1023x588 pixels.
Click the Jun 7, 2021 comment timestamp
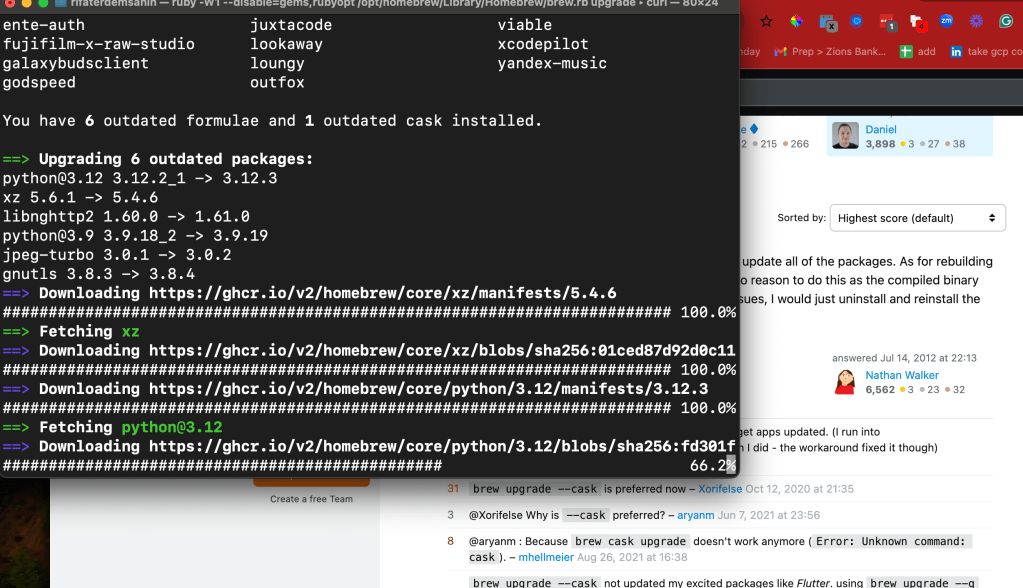click(x=769, y=515)
